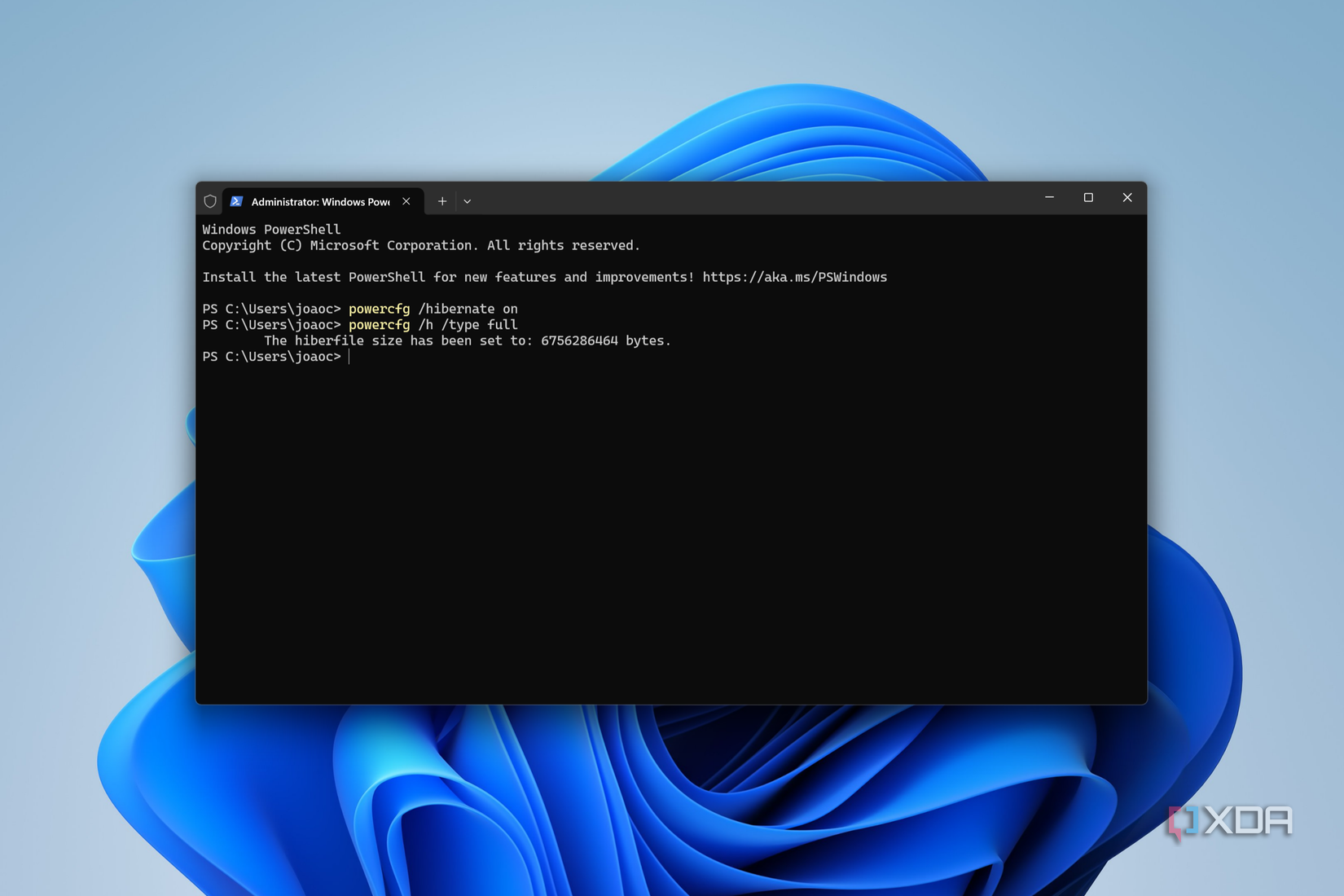Click the Windows PowerShell copyright line
This screenshot has height=896, width=1344.
click(x=421, y=245)
